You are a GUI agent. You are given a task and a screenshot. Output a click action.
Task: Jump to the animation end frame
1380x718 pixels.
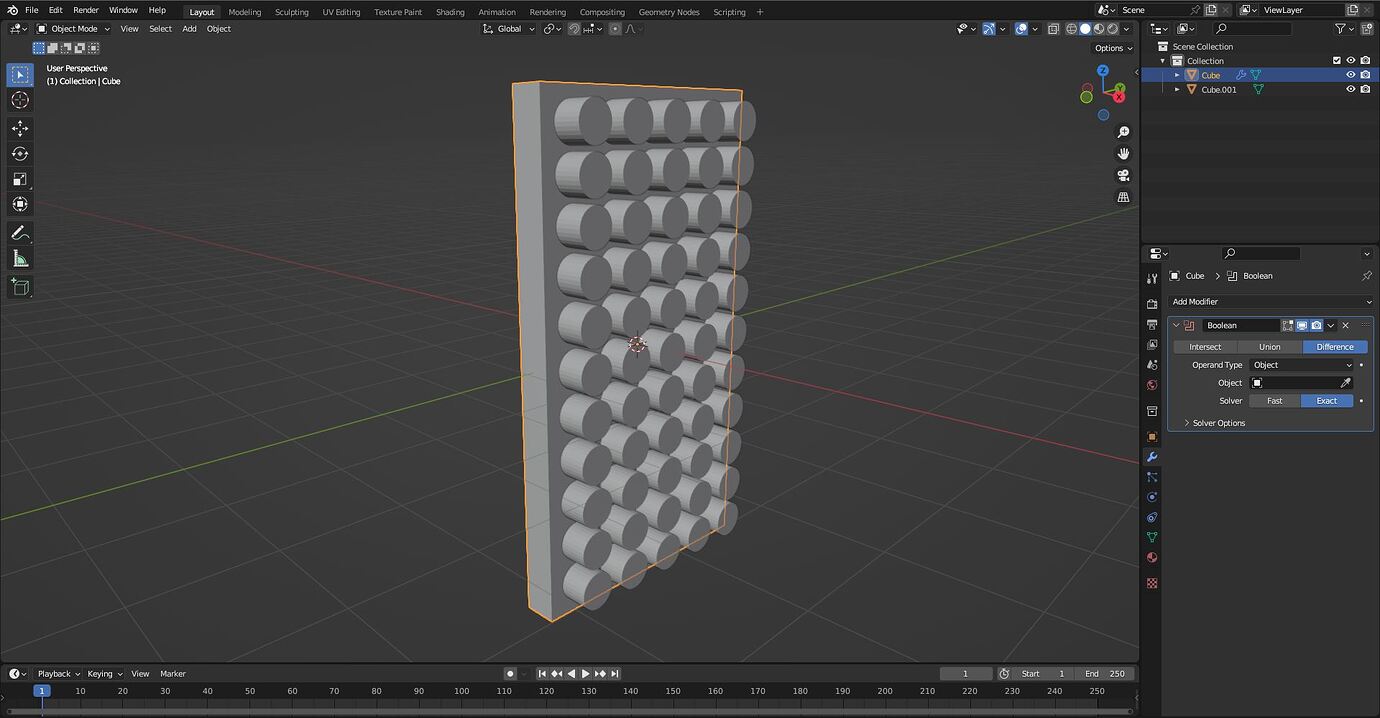(x=615, y=674)
